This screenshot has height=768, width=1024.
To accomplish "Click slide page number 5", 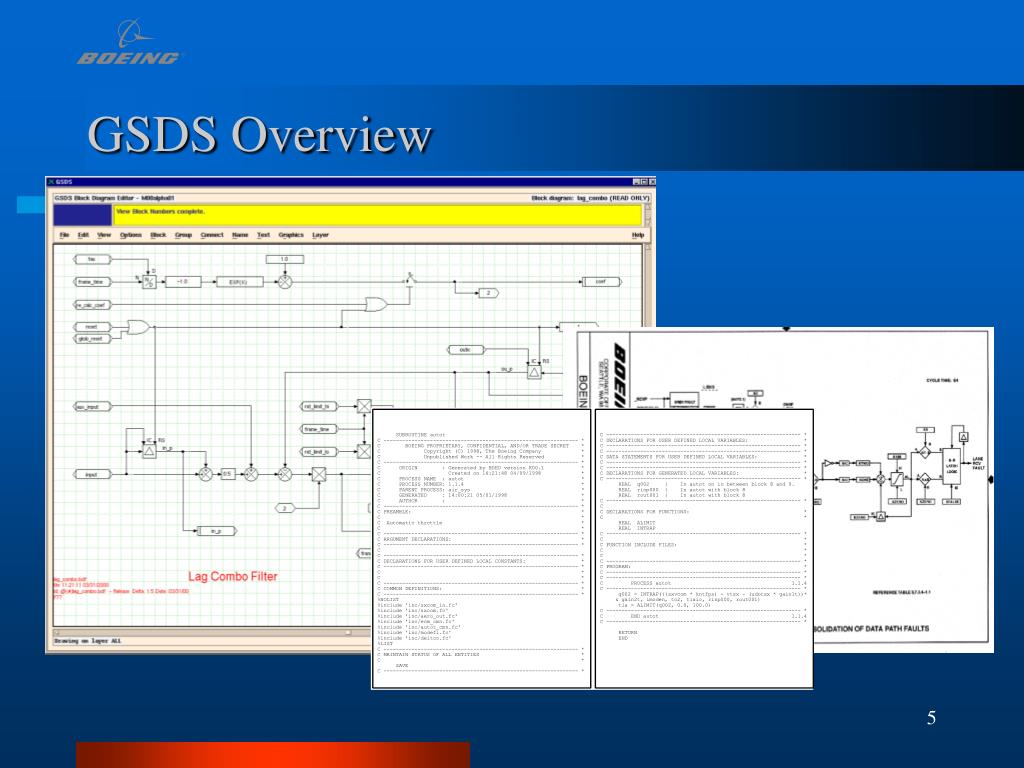I will (931, 718).
